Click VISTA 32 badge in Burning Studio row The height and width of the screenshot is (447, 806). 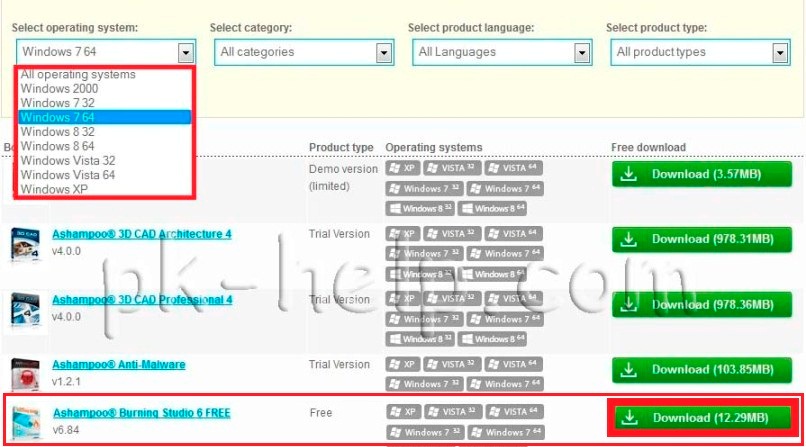[x=453, y=412]
